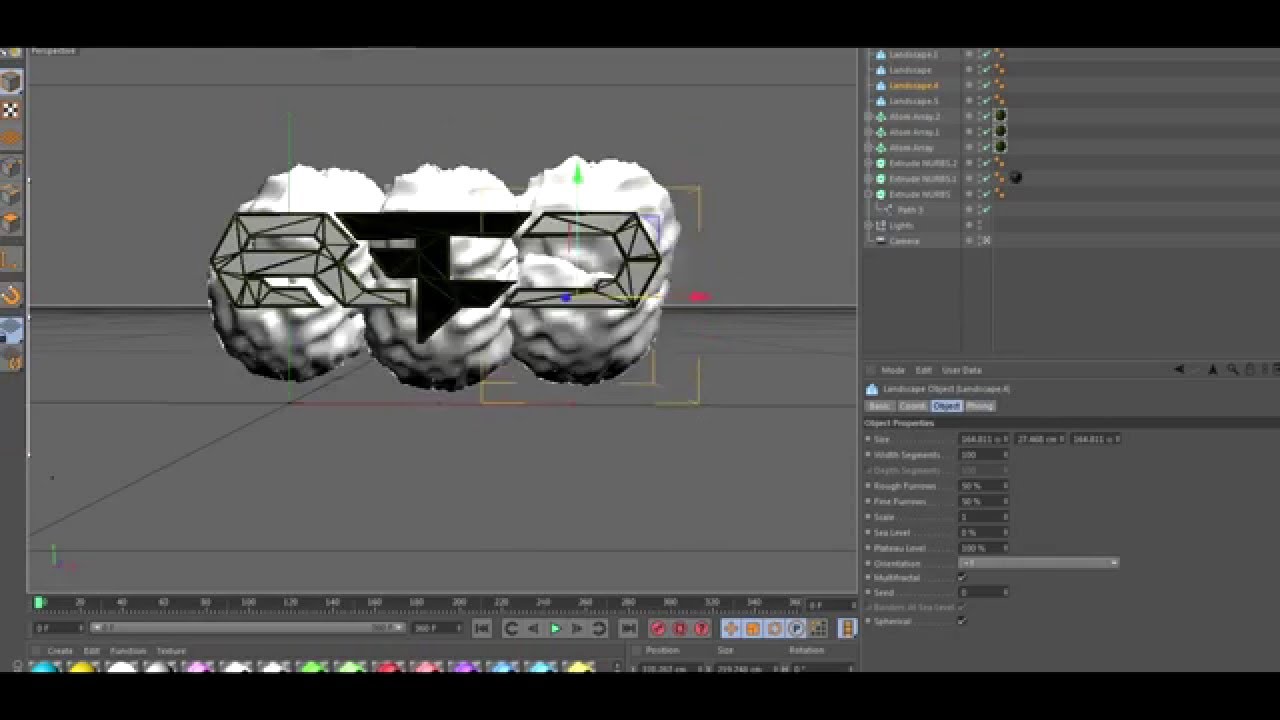Image resolution: width=1280 pixels, height=720 pixels.
Task: Open the User Data menu
Action: click(x=962, y=370)
